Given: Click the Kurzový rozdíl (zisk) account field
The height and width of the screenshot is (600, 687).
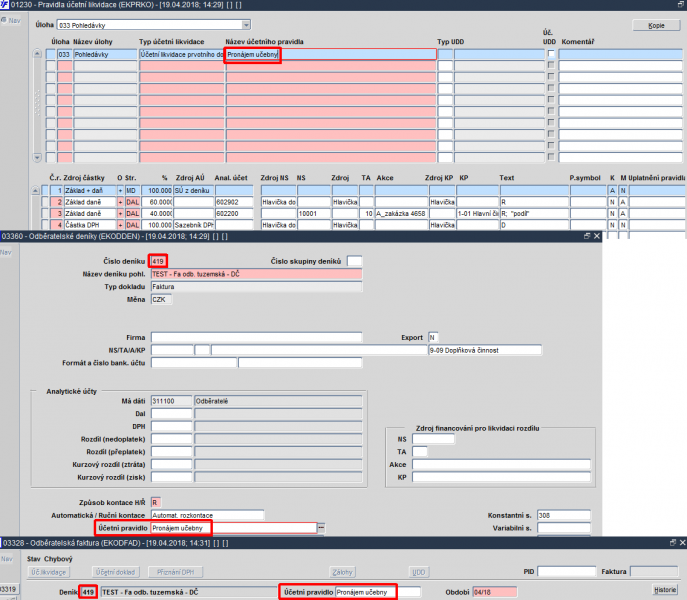Looking at the screenshot, I should click(172, 477).
